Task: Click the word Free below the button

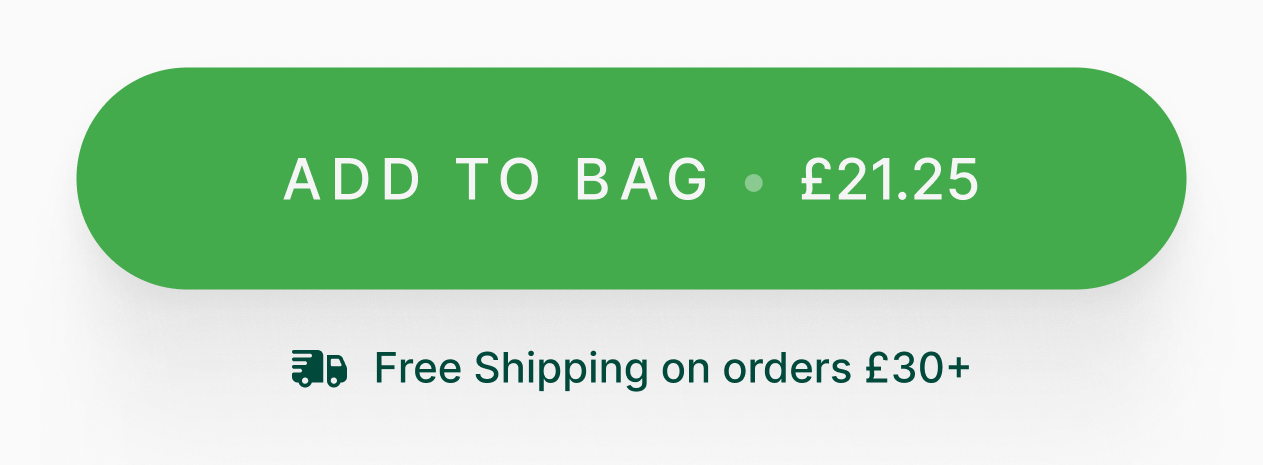Action: click(x=418, y=369)
